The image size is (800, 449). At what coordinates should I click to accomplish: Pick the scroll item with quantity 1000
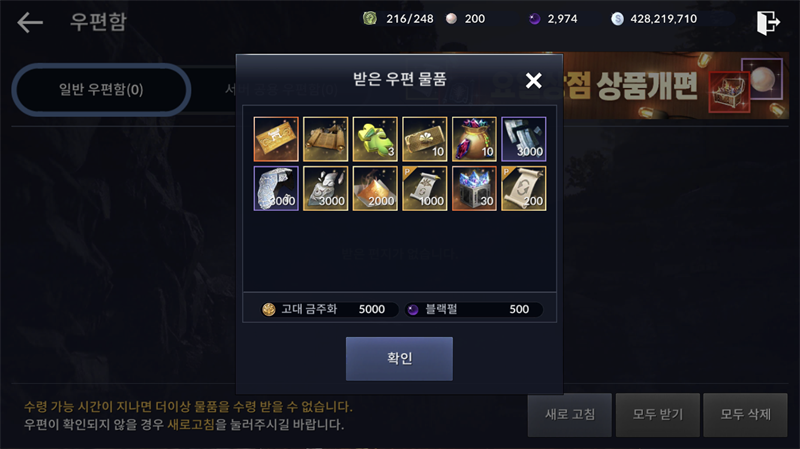pyautogui.click(x=424, y=188)
